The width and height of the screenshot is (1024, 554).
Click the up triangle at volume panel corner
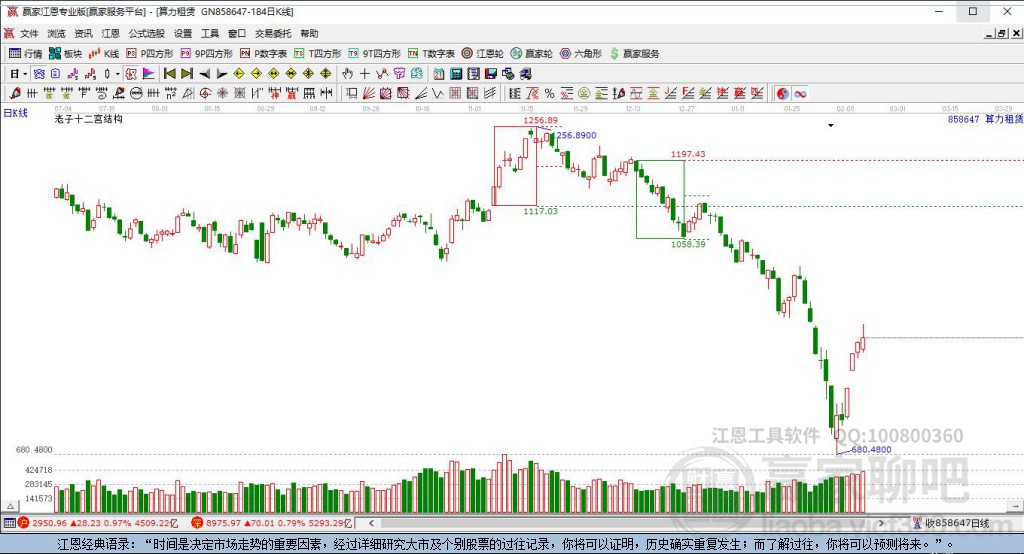[x=10, y=506]
